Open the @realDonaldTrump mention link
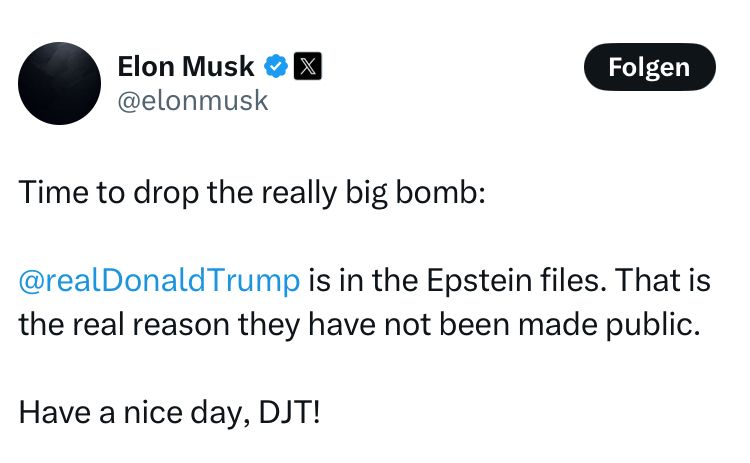The width and height of the screenshot is (750, 463). pyautogui.click(x=159, y=280)
